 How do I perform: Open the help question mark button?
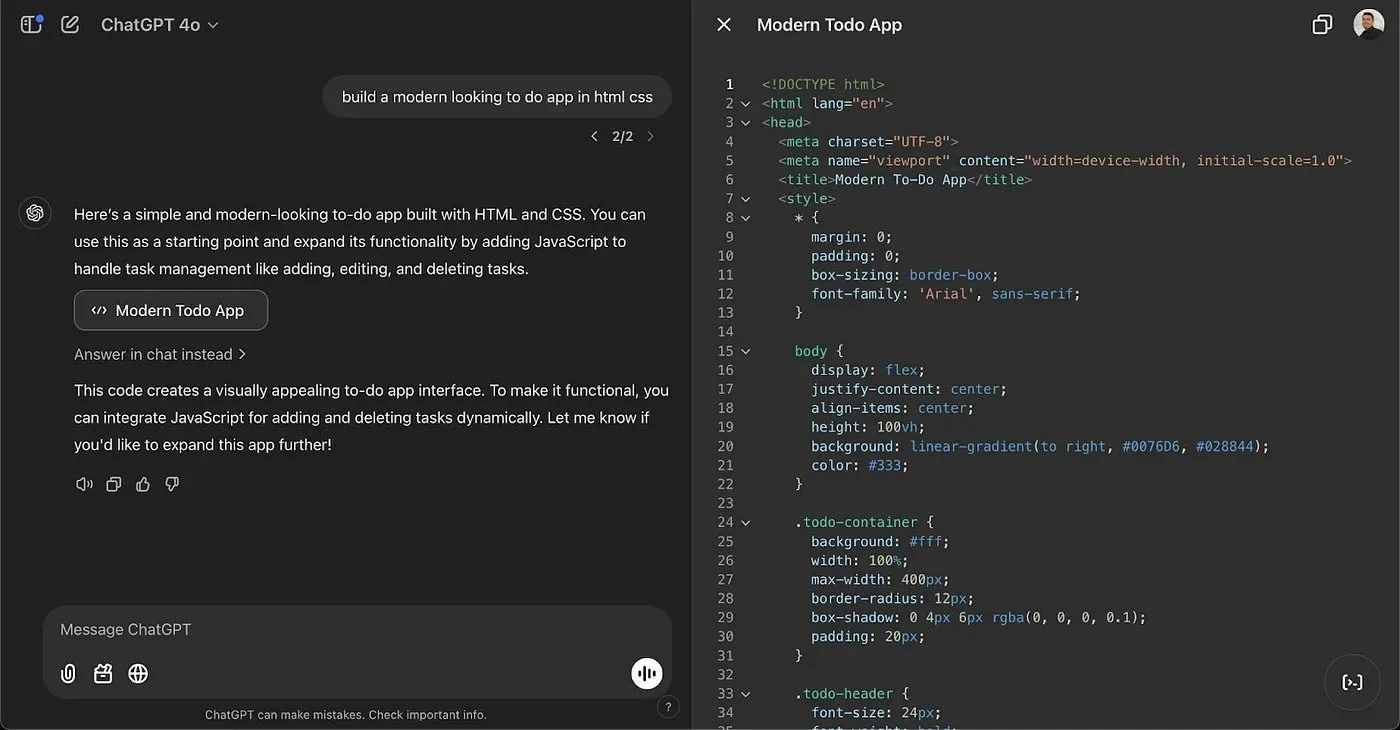click(x=669, y=707)
